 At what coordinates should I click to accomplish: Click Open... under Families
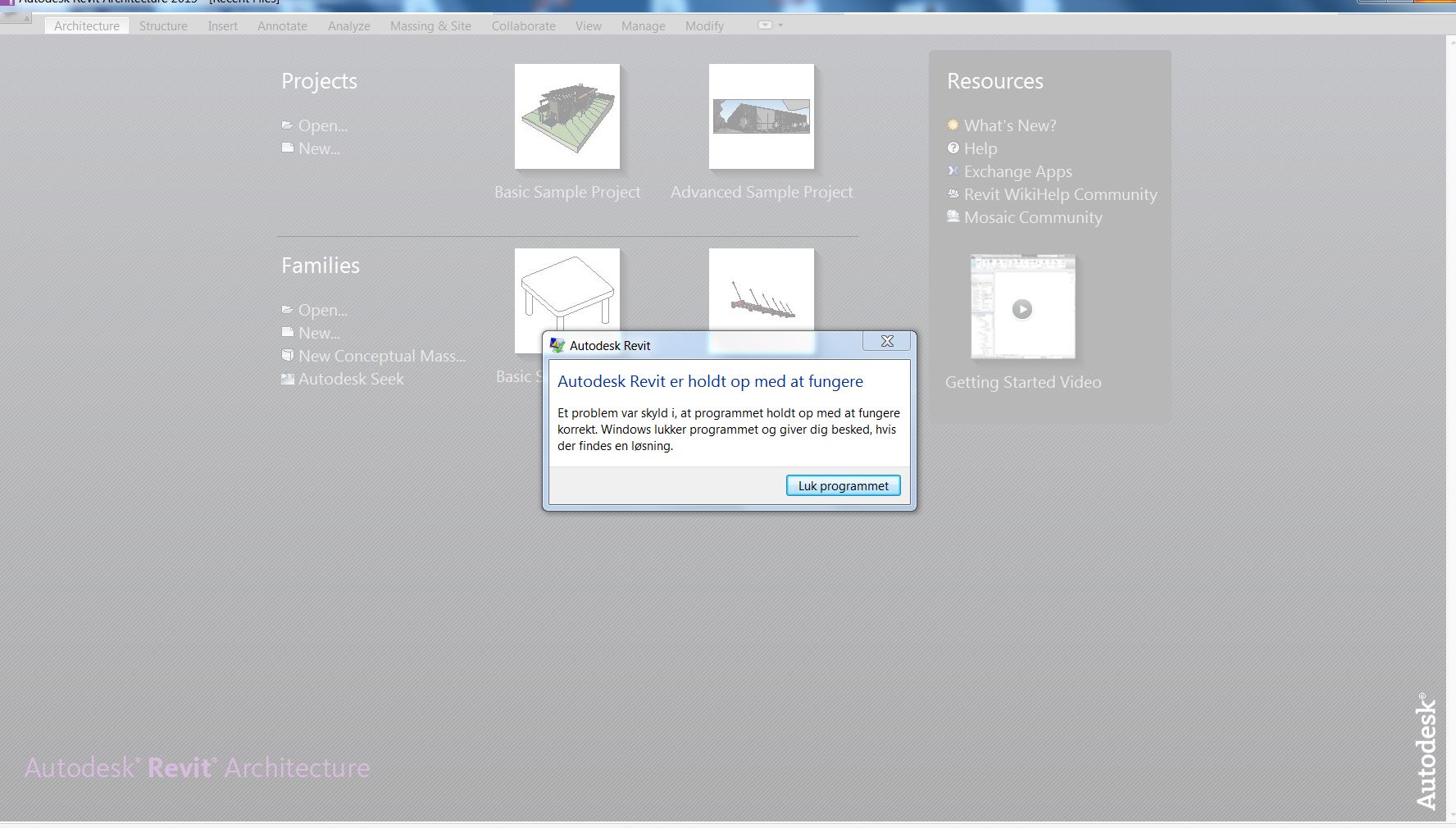click(x=323, y=310)
